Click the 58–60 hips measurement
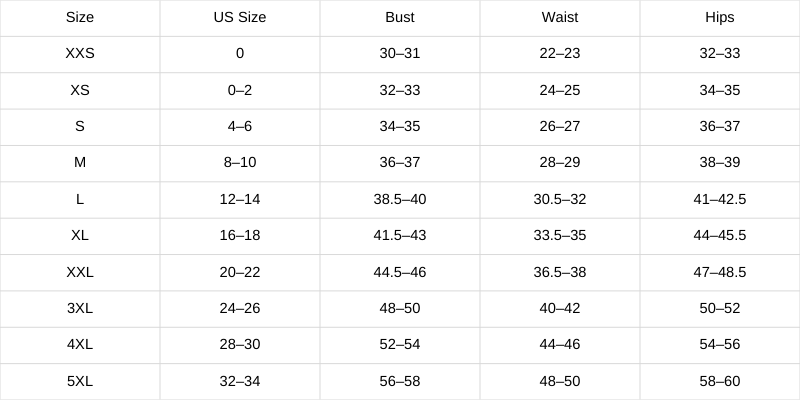800x400 pixels. pyautogui.click(x=720, y=381)
